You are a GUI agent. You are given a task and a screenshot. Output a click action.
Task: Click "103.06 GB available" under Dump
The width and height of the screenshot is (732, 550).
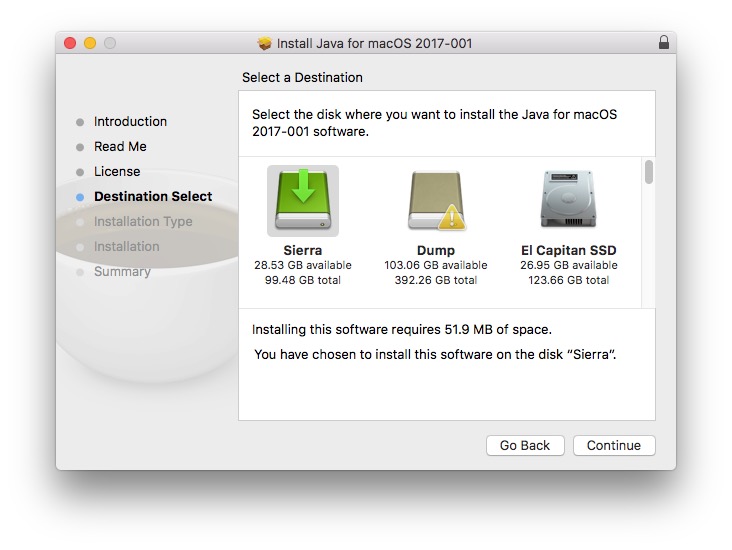tap(436, 265)
